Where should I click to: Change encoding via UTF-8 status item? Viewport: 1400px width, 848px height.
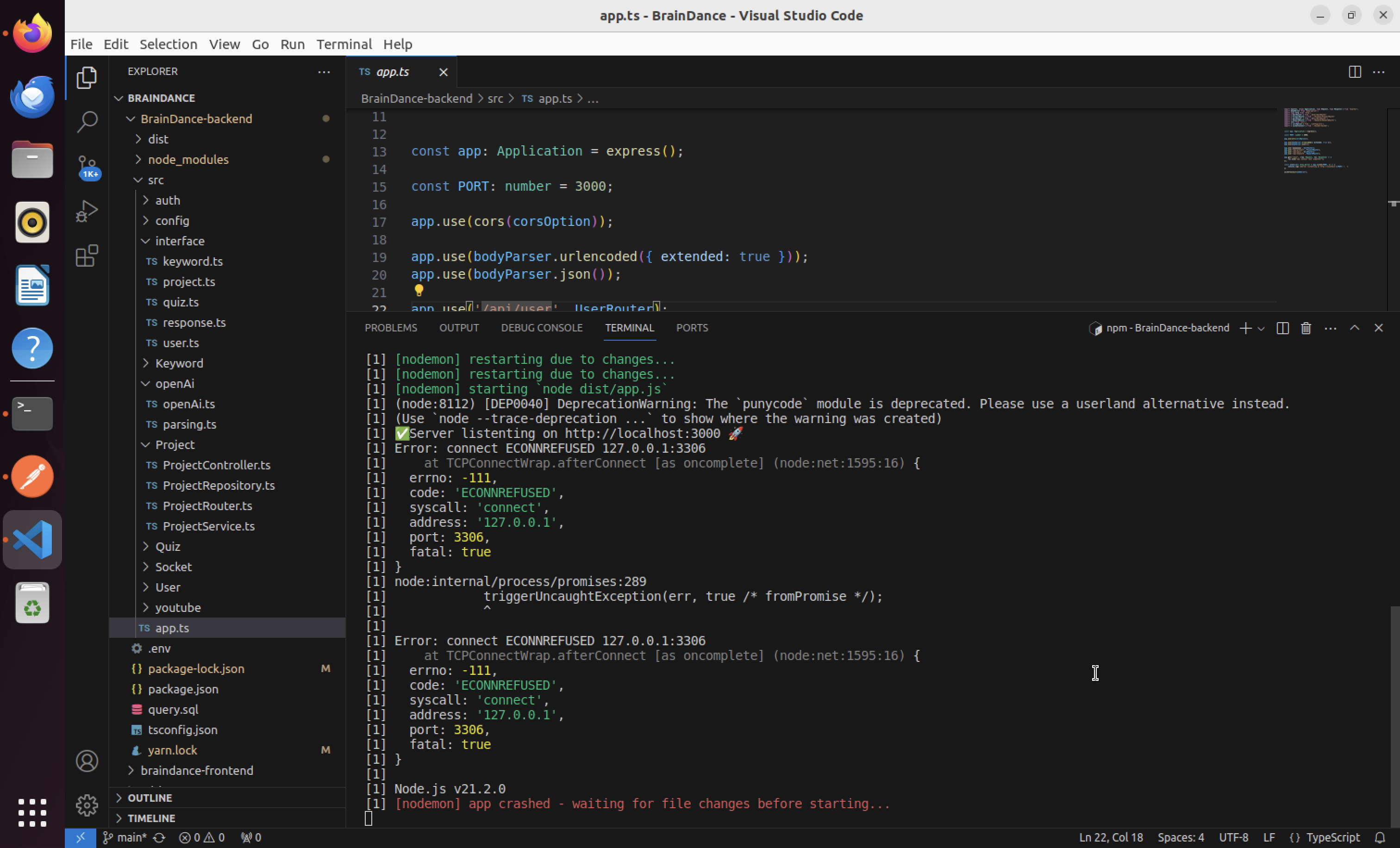pos(1233,837)
